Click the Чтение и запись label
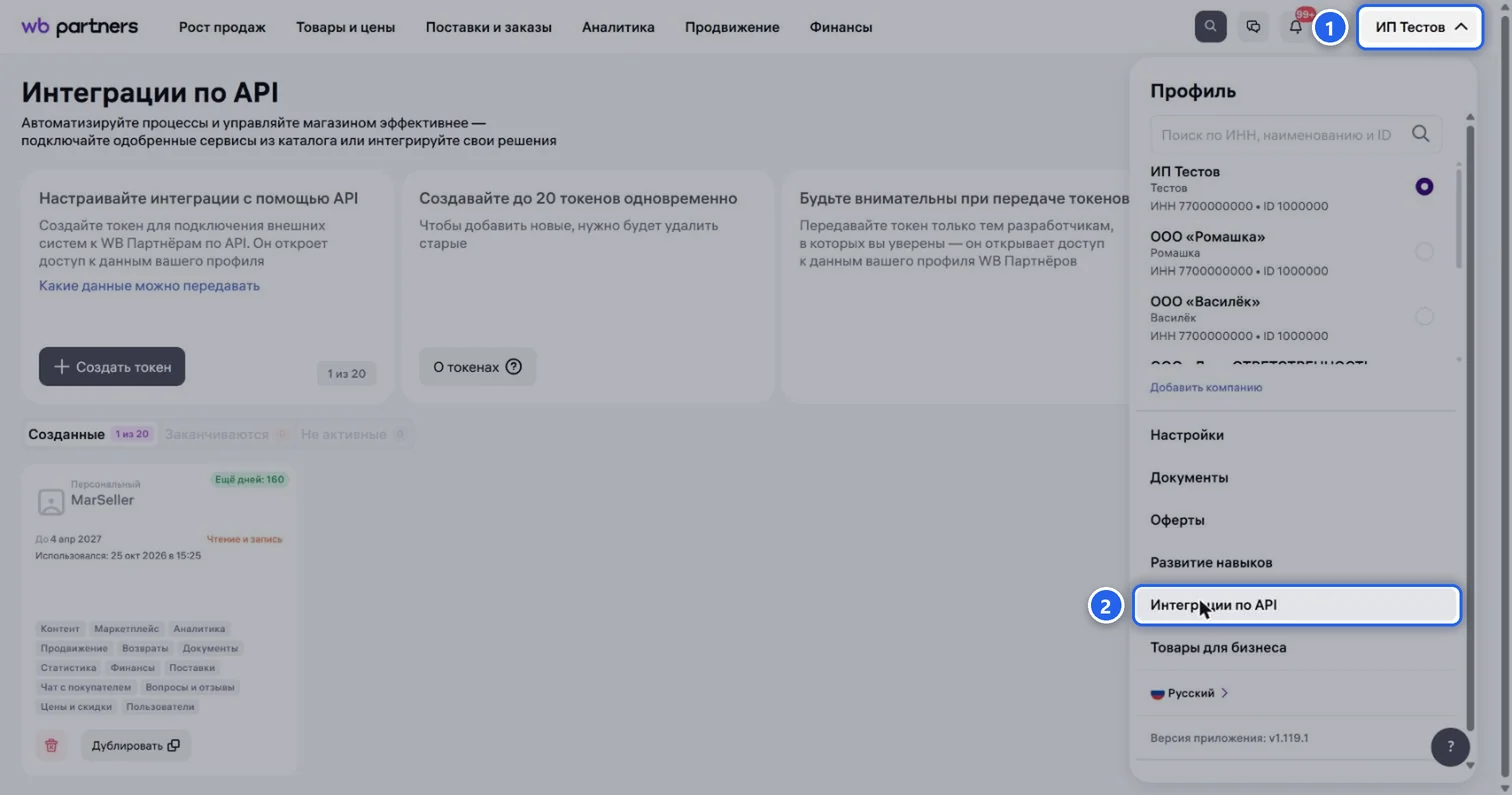Viewport: 1512px width, 795px height. [x=244, y=539]
